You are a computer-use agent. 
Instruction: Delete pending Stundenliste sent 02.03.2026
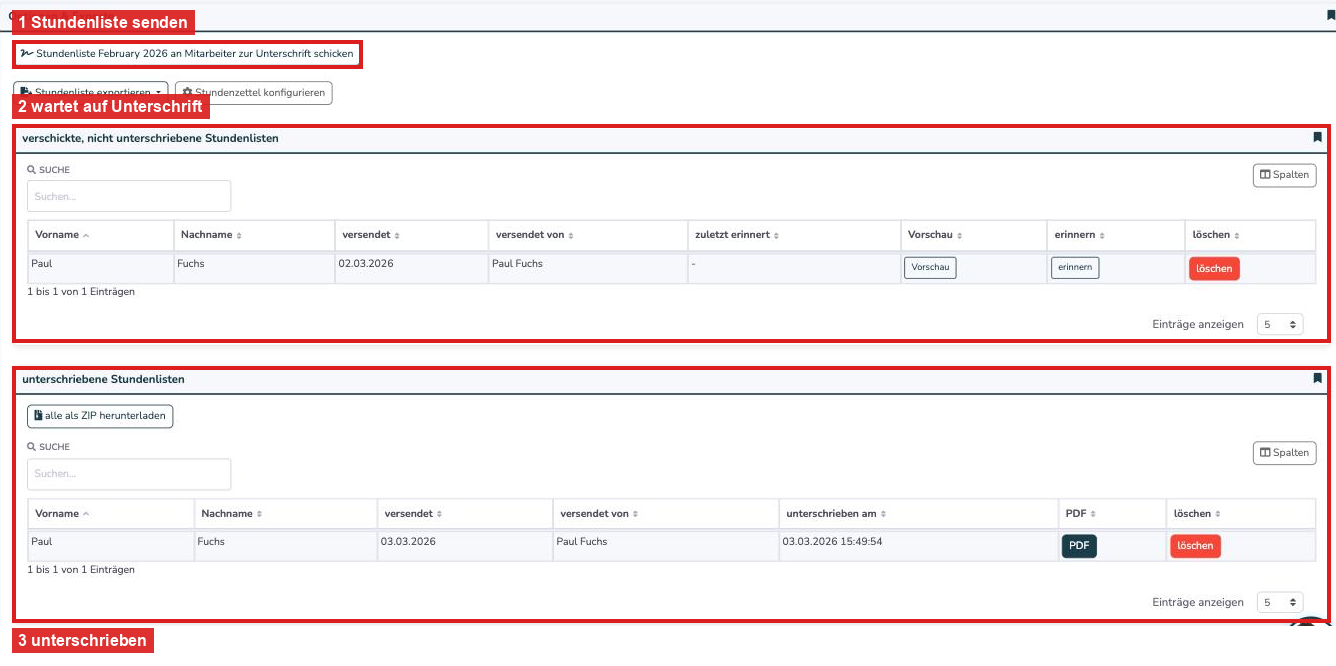click(1214, 268)
